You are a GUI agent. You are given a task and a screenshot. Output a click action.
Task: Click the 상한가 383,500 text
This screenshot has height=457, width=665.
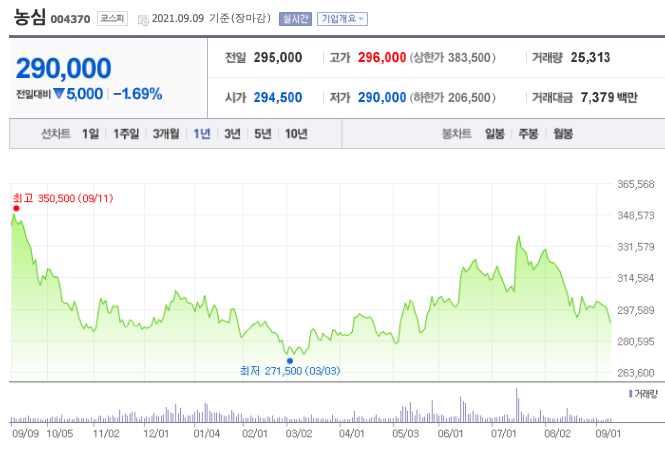tap(453, 57)
